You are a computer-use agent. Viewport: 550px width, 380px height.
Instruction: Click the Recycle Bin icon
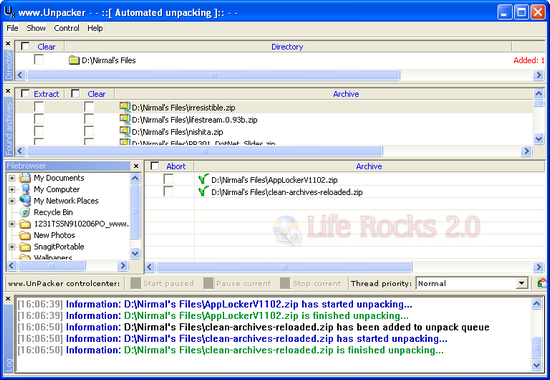click(x=25, y=212)
